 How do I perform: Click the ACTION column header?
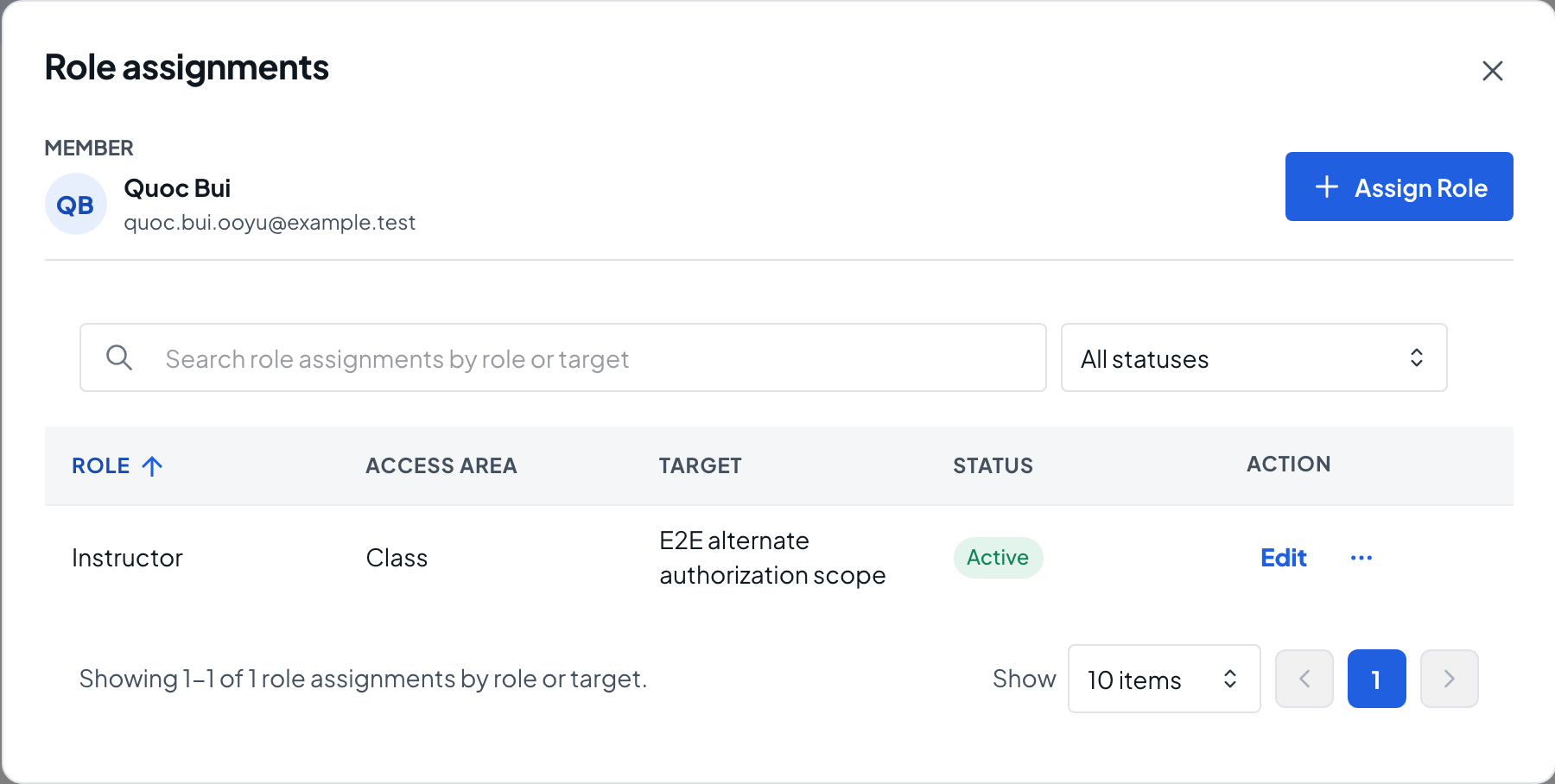click(1288, 464)
